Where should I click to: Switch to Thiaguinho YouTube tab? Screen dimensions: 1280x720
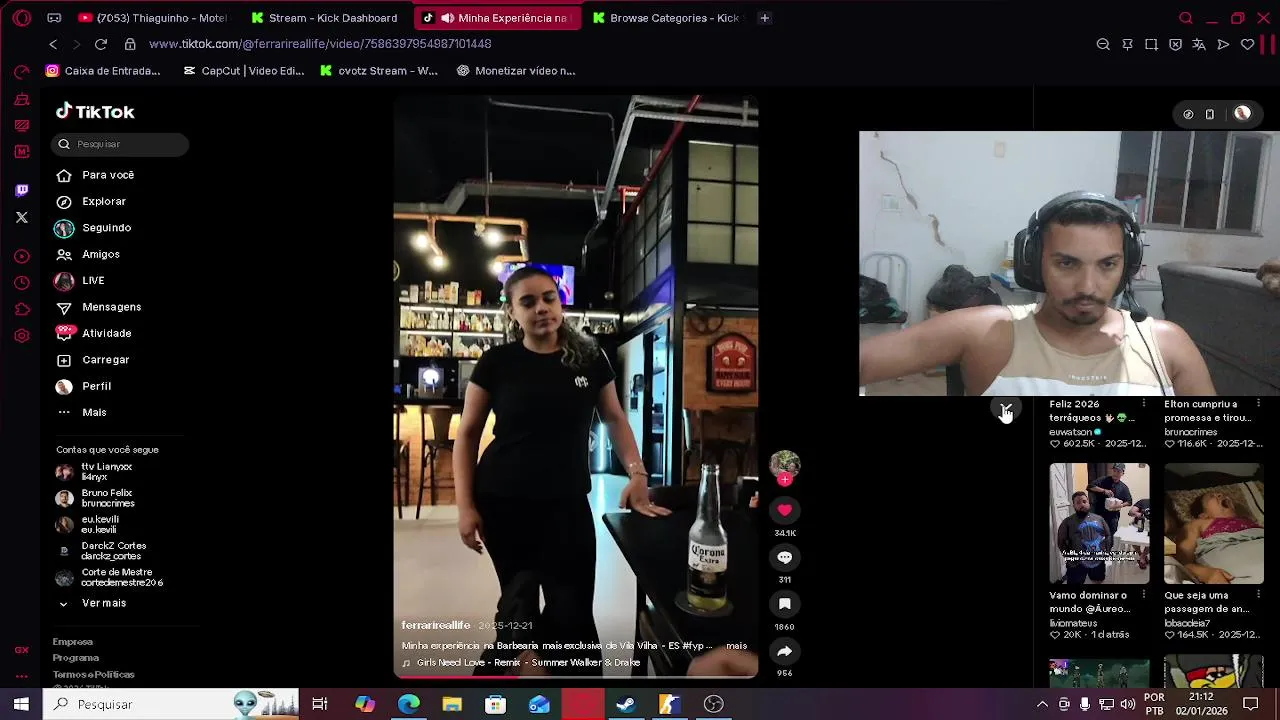click(x=152, y=18)
